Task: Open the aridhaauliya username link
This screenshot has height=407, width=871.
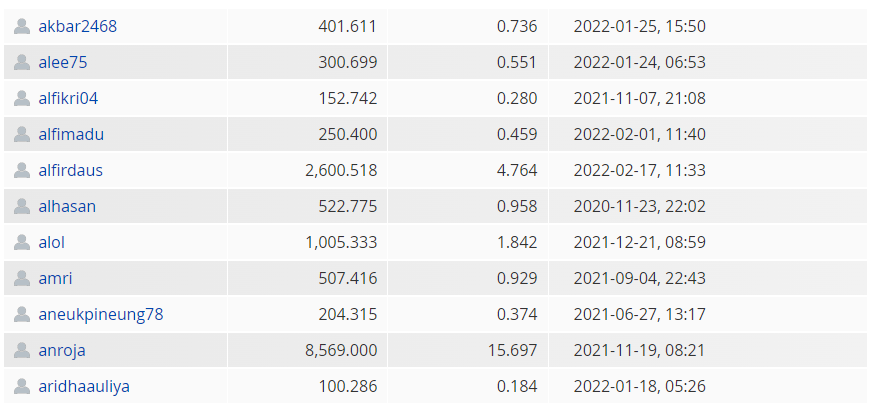Action: 84,386
